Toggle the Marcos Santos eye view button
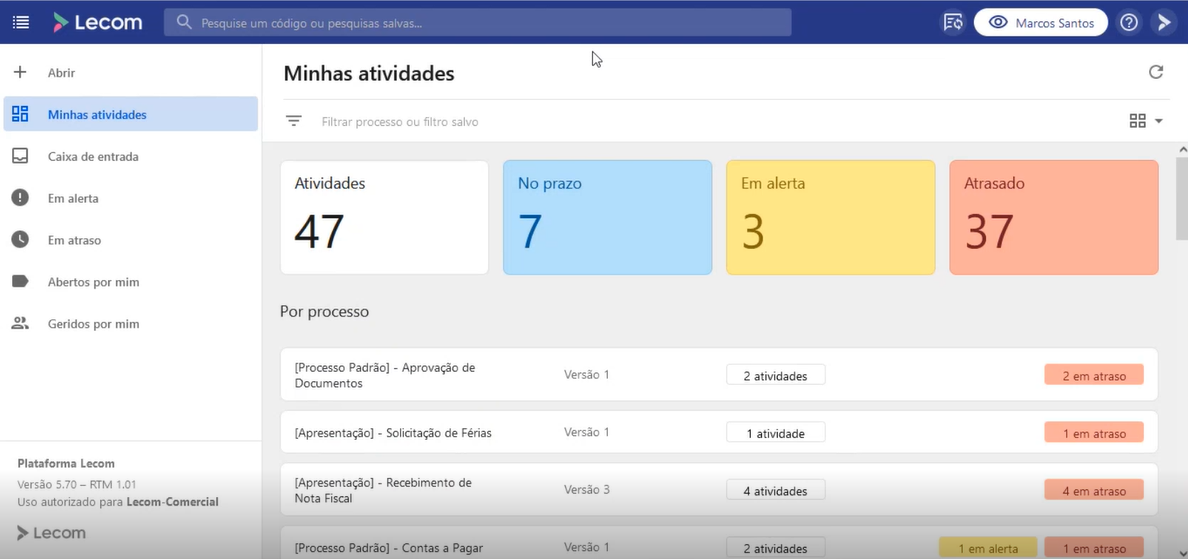Image resolution: width=1188 pixels, height=559 pixels. coord(1040,22)
